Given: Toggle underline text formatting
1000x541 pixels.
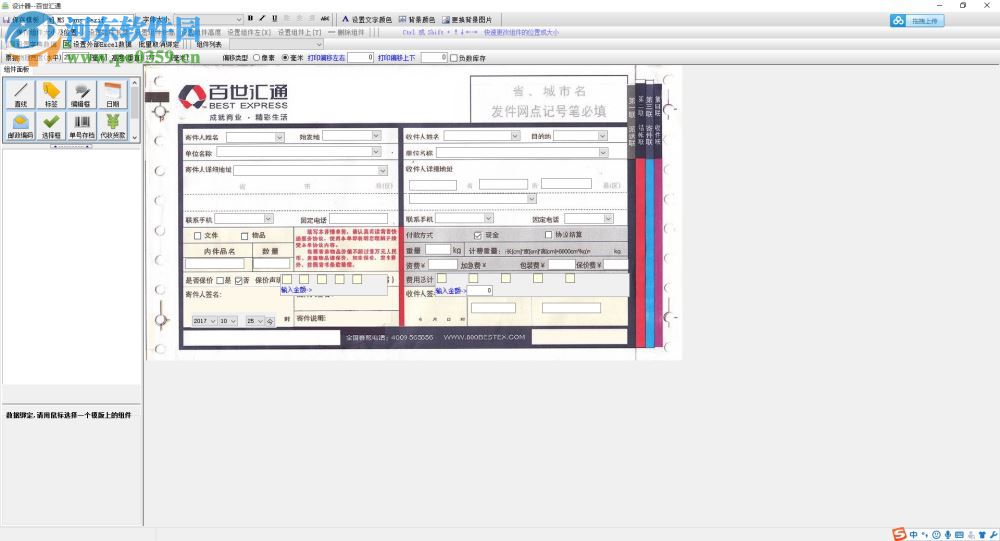Looking at the screenshot, I should pyautogui.click(x=274, y=19).
